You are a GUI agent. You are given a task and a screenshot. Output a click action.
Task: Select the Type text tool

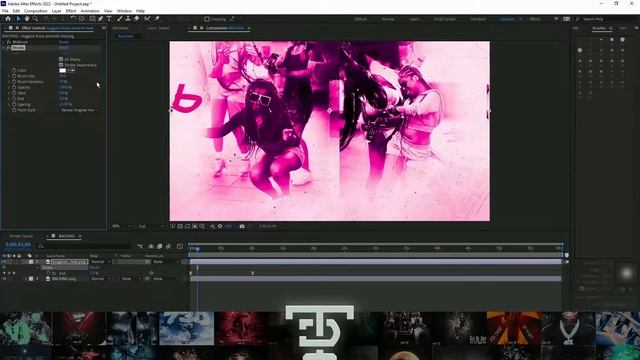point(109,19)
